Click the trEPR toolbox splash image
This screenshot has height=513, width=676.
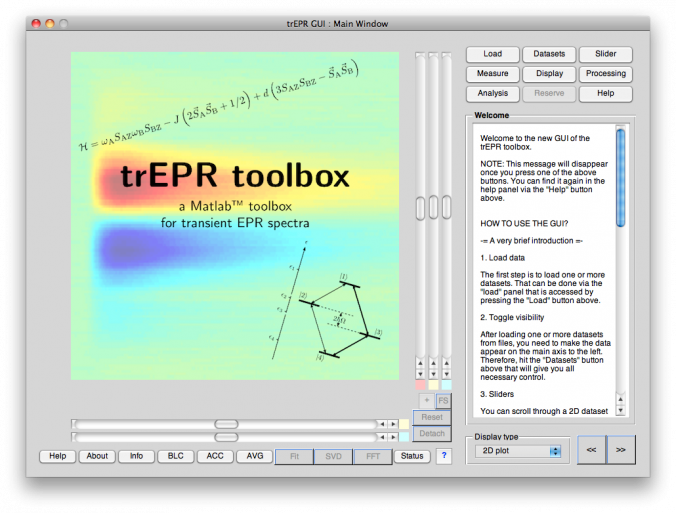coord(235,216)
